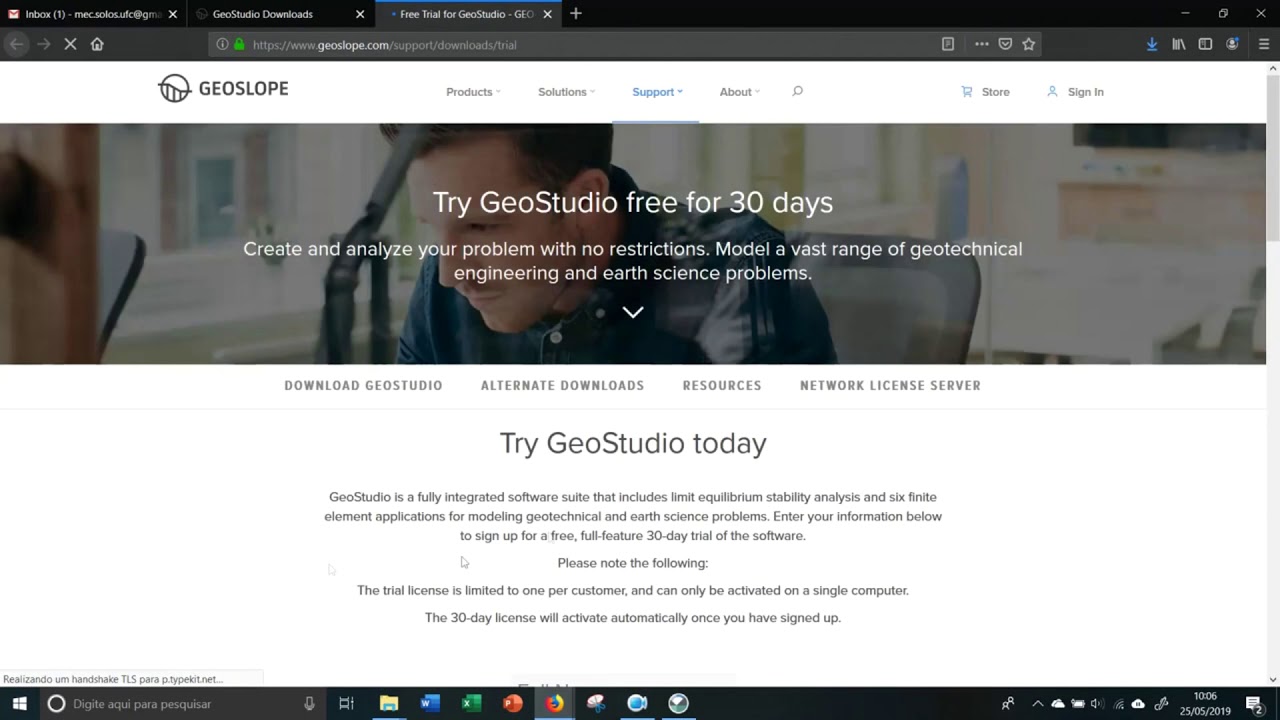Image resolution: width=1280 pixels, height=720 pixels.
Task: Go to Firefox home page icon
Action: (97, 44)
